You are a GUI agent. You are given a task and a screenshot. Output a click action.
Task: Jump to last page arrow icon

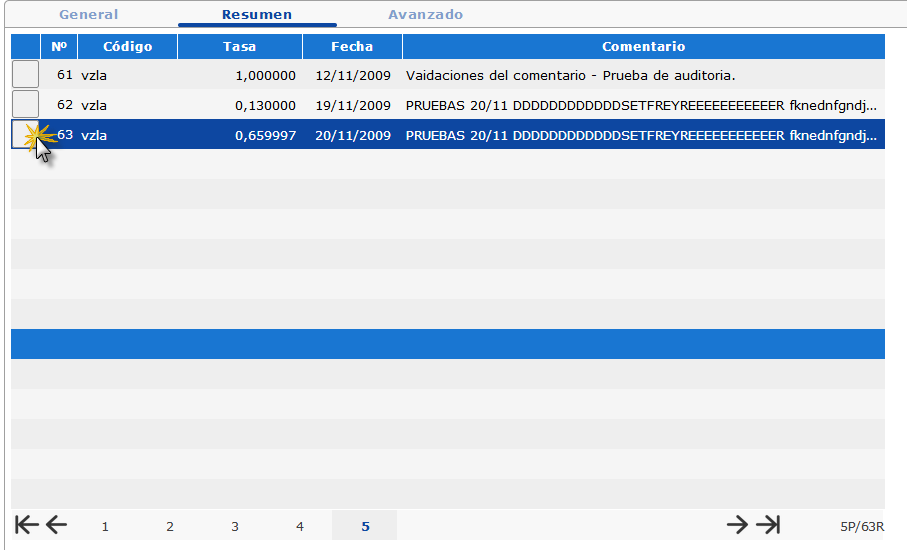click(768, 525)
